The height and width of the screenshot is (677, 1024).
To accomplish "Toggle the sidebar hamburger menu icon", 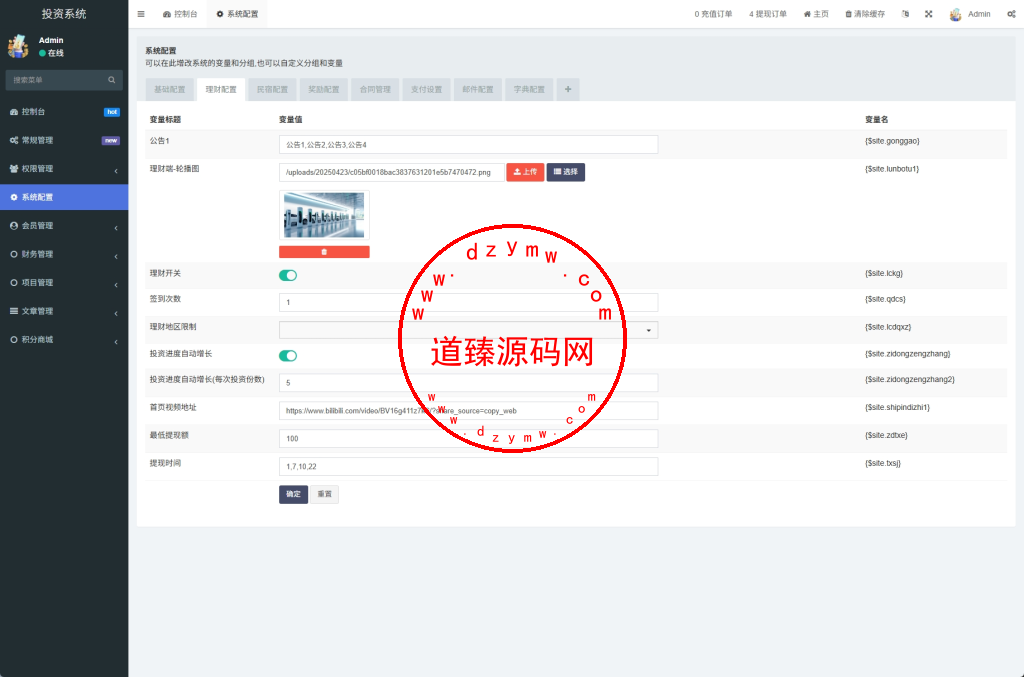I will (141, 14).
